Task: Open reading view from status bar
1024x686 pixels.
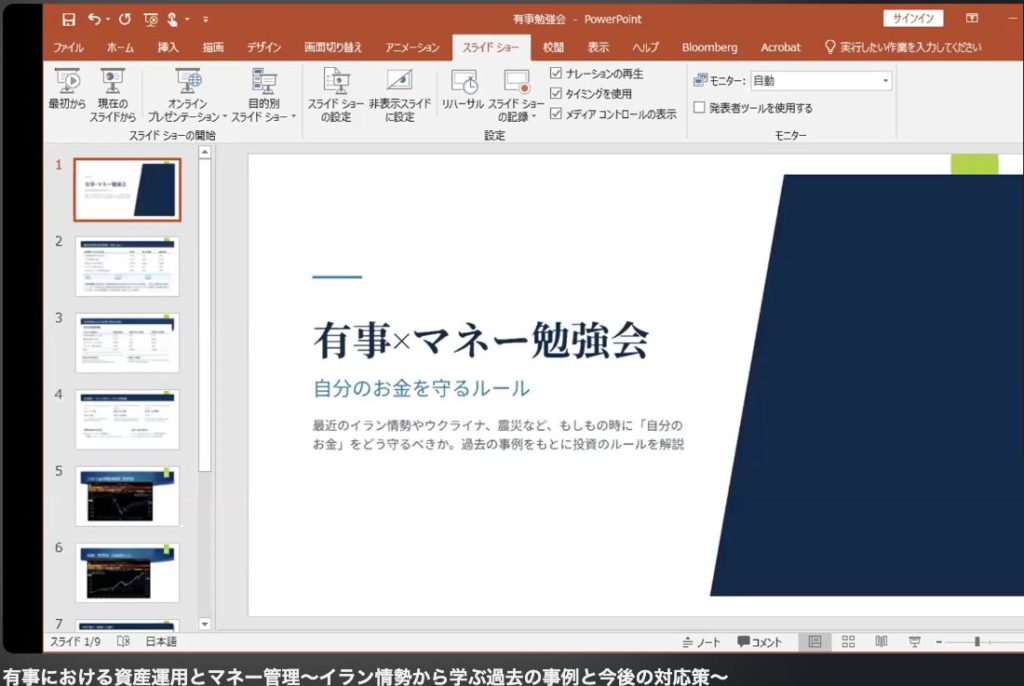Action: click(881, 641)
